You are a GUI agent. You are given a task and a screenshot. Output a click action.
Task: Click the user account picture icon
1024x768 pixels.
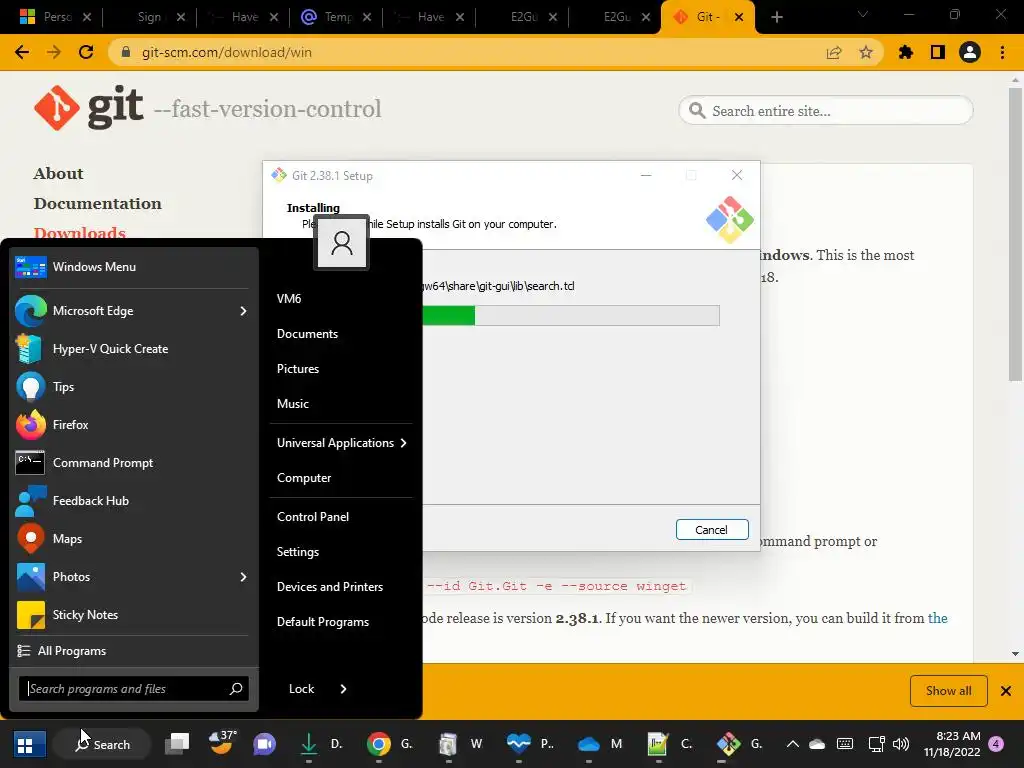point(342,242)
